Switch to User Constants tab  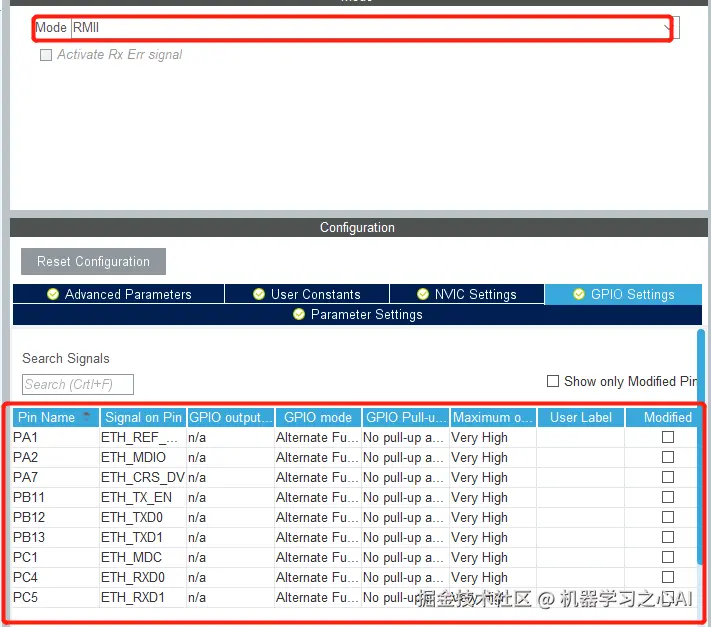[x=307, y=294]
